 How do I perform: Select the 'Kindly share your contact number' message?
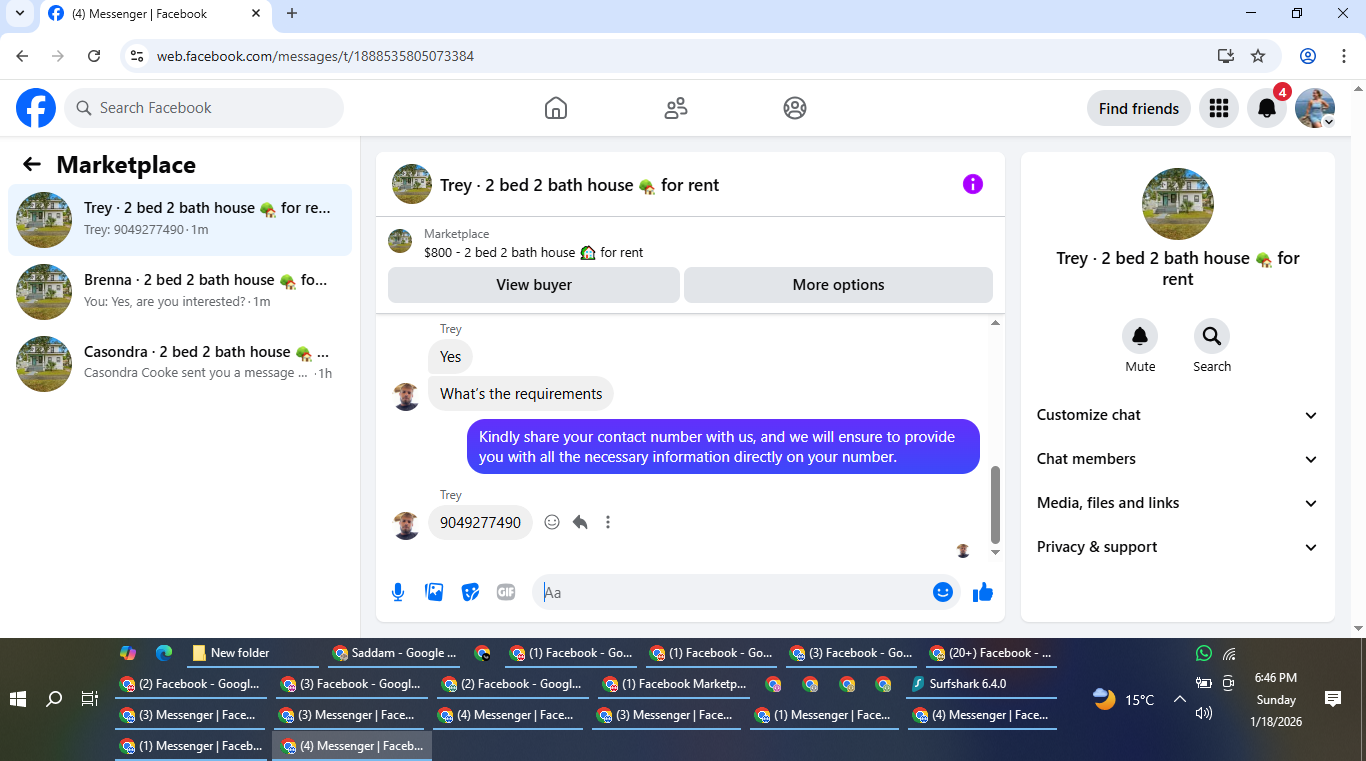click(723, 447)
